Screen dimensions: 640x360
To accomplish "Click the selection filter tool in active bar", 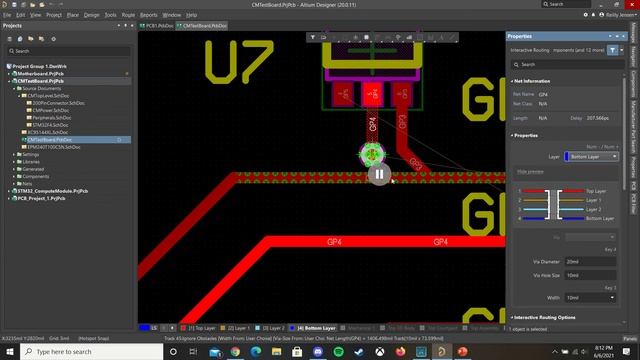I will (324, 37).
